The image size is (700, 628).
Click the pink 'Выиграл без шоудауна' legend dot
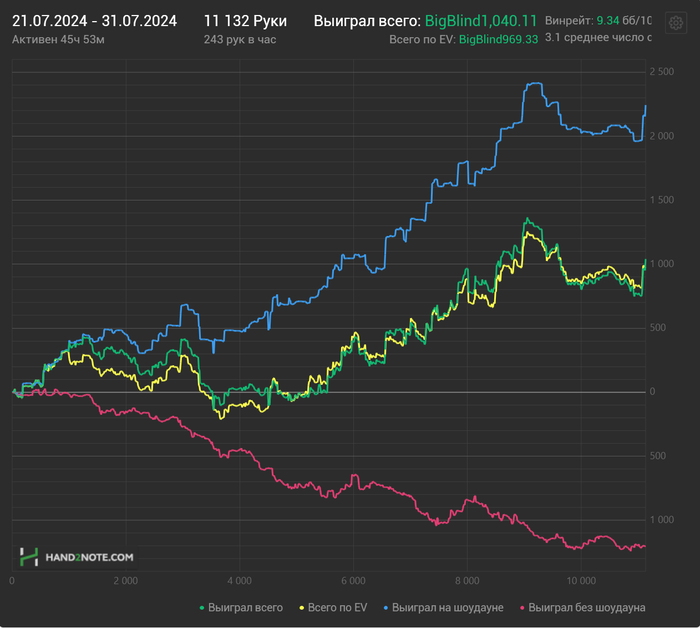coord(522,608)
